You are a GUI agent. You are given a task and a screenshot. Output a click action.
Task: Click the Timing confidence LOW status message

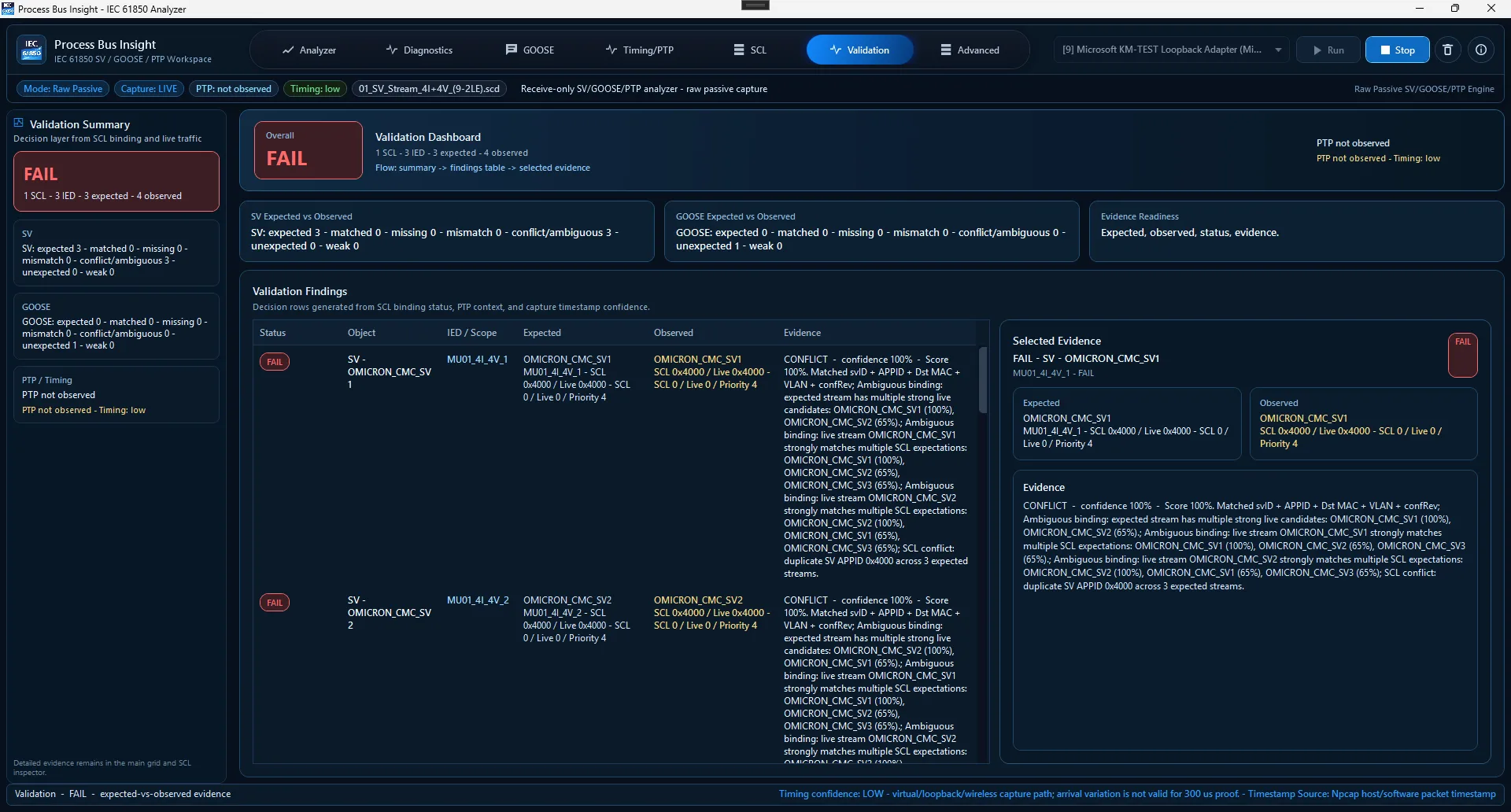[x=1137, y=794]
